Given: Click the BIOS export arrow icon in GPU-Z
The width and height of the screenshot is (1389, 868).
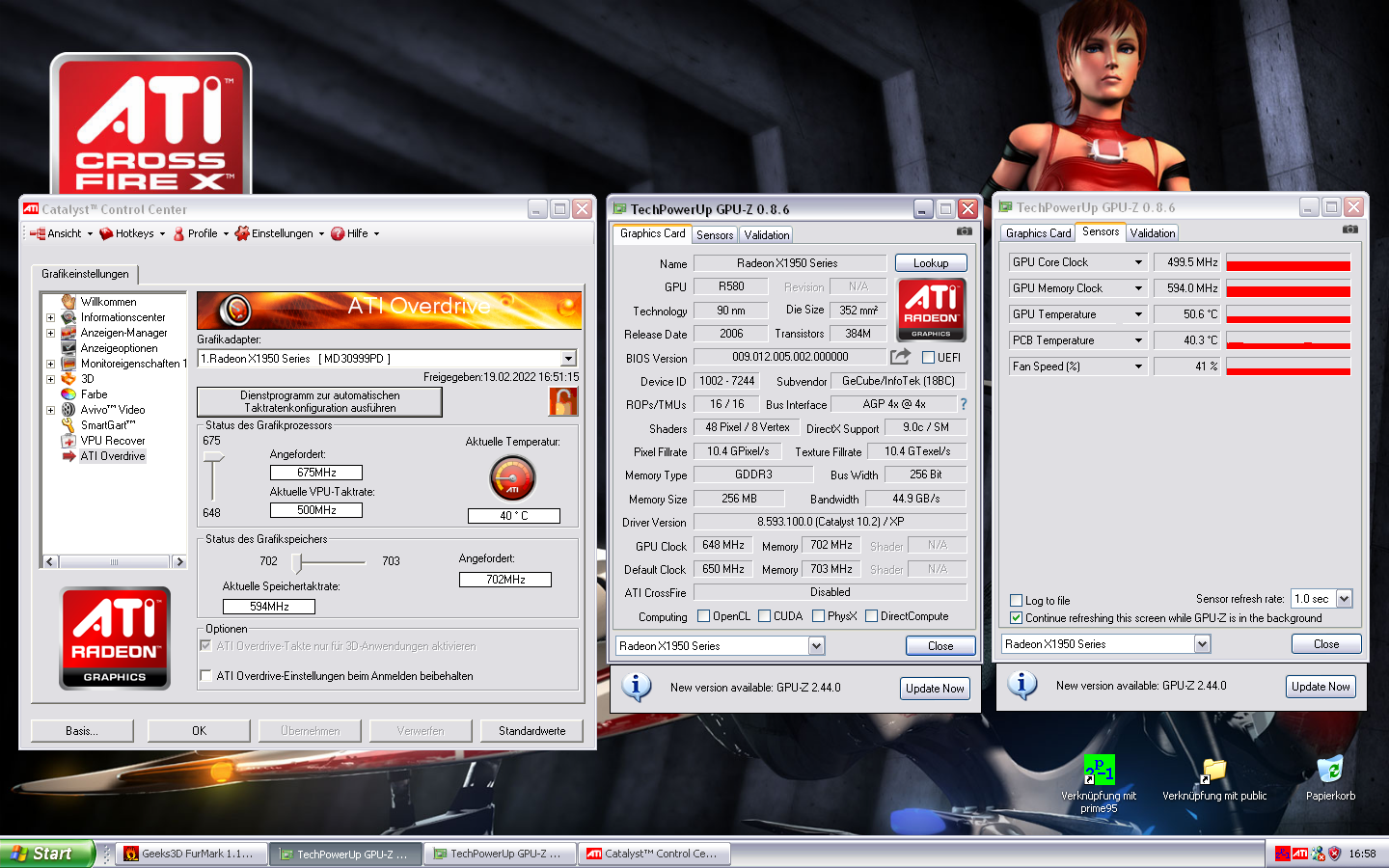Looking at the screenshot, I should (x=900, y=356).
